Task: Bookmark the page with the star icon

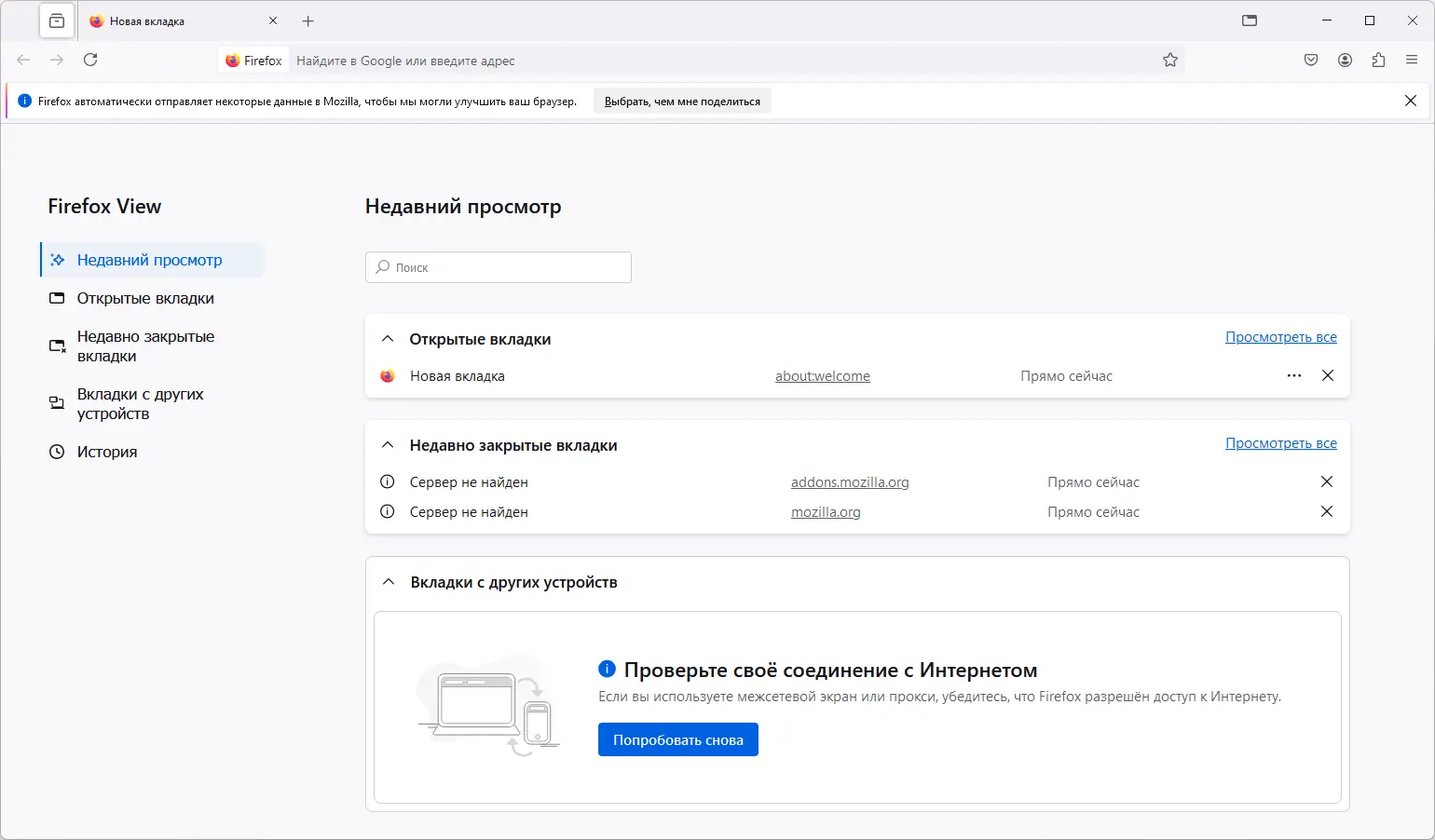Action: (x=1169, y=60)
